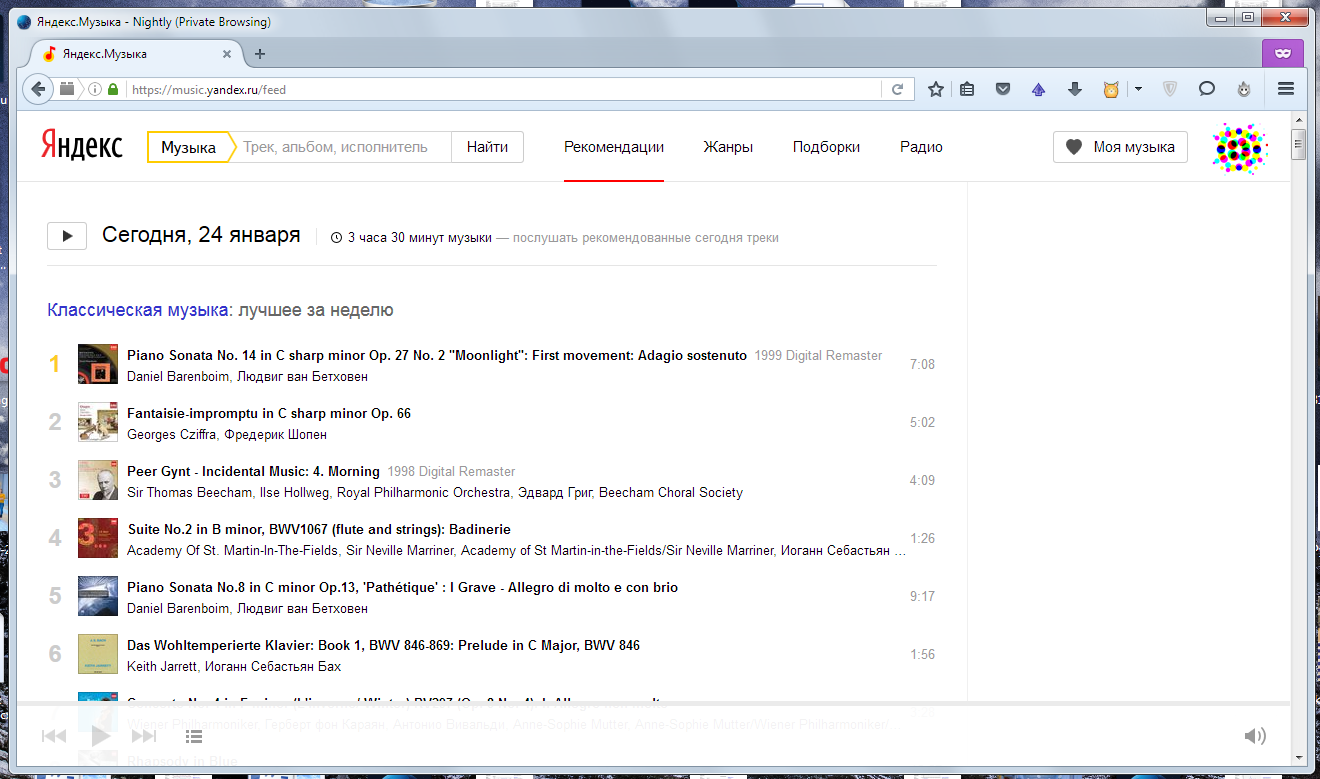Click the page's vertical scrollbar thumb
1320x779 pixels.
(x=1298, y=145)
